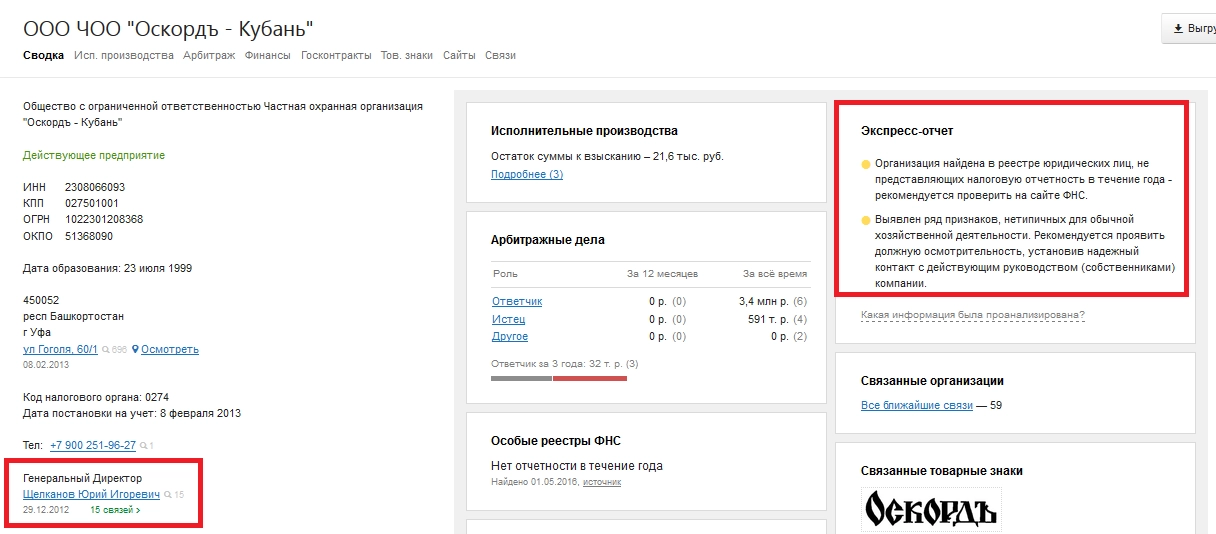This screenshot has width=1216, height=534.
Task: Open the Подробнее (3) enforcement proceedings details
Action: coord(527,174)
